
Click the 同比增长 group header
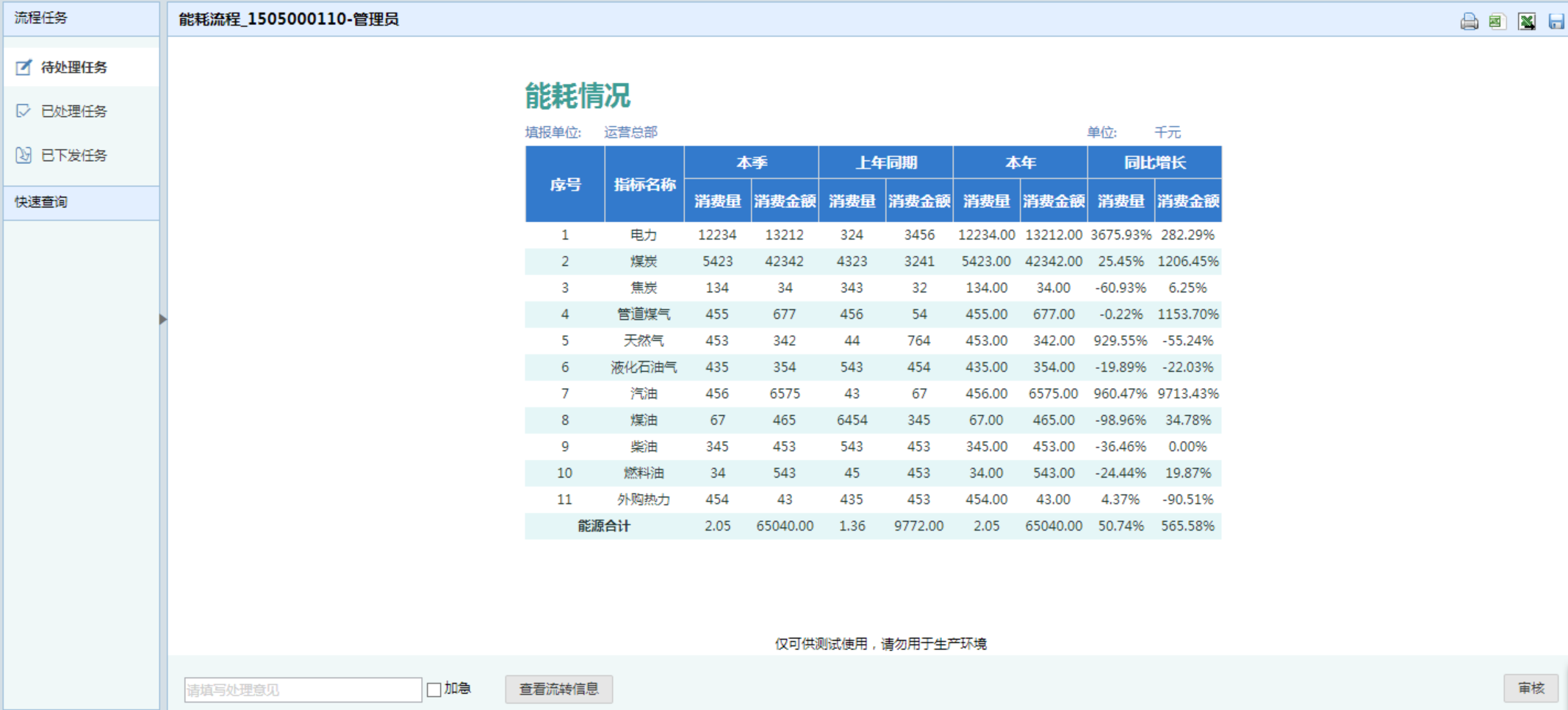click(1154, 162)
